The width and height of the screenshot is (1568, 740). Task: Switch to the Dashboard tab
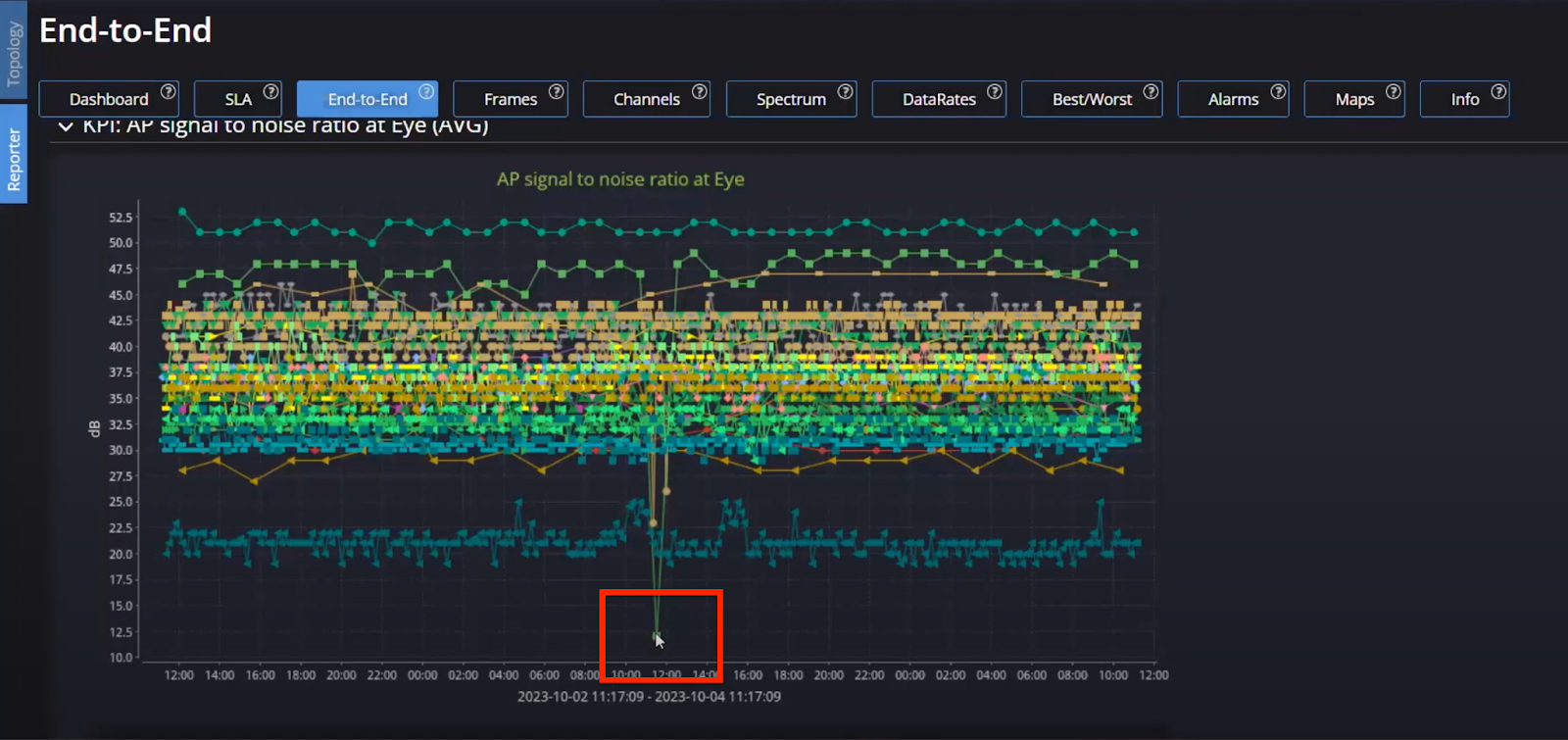108,99
